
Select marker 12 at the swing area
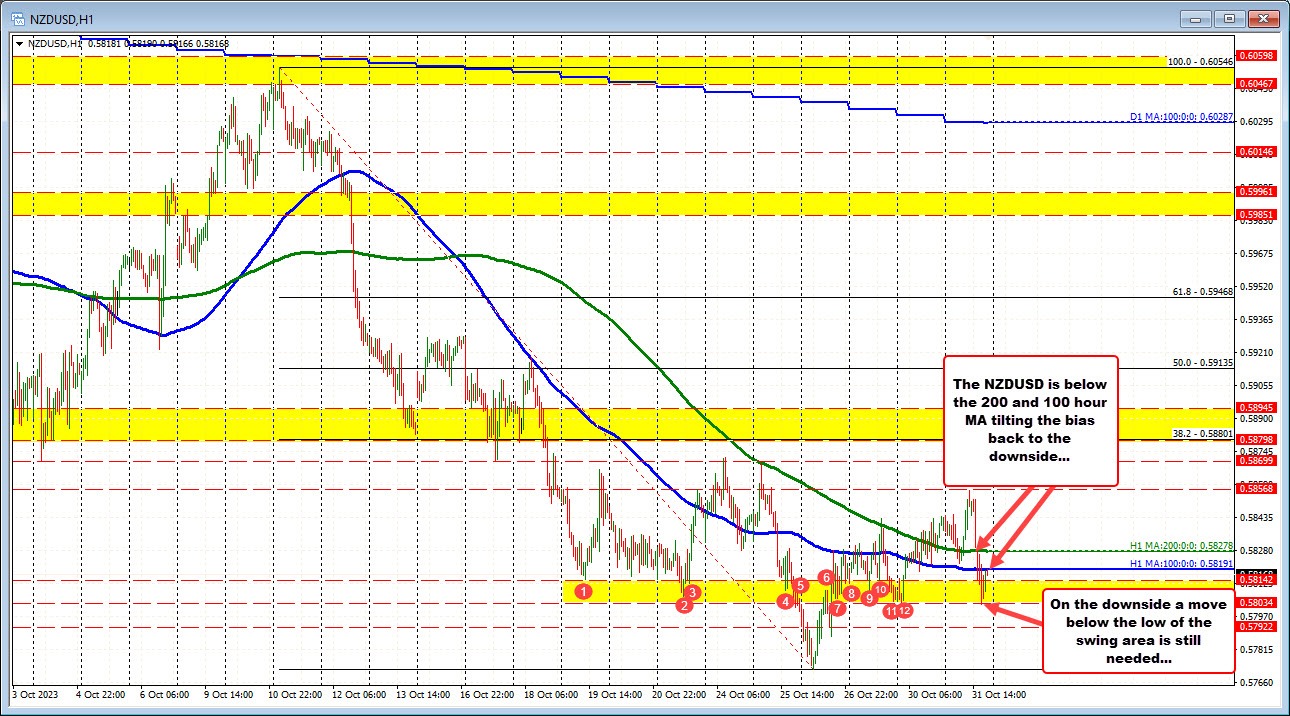(x=905, y=610)
